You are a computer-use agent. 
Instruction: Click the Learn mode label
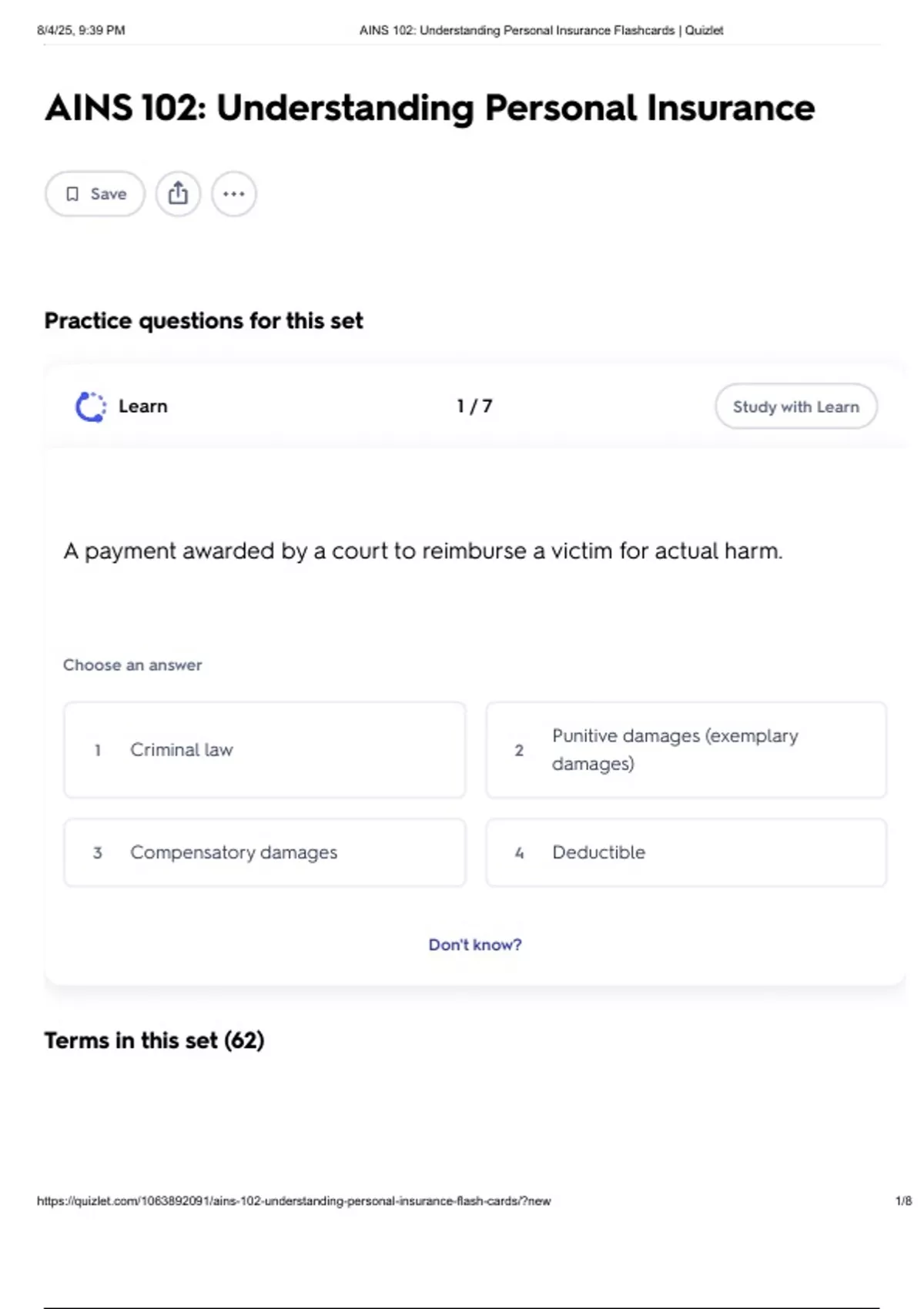143,406
